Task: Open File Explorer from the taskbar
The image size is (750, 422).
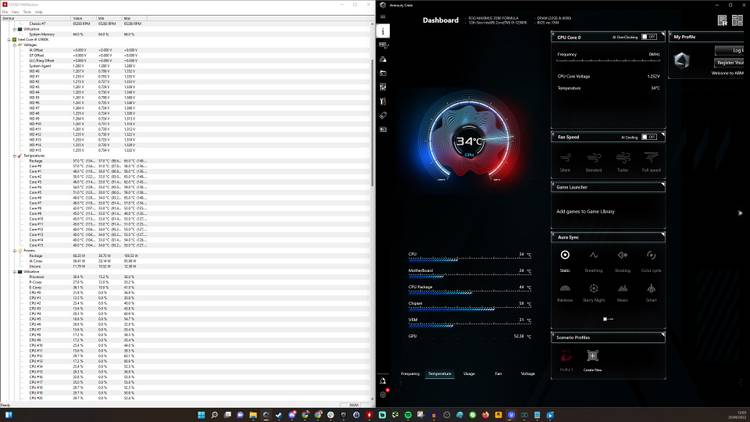Action: coord(253,415)
